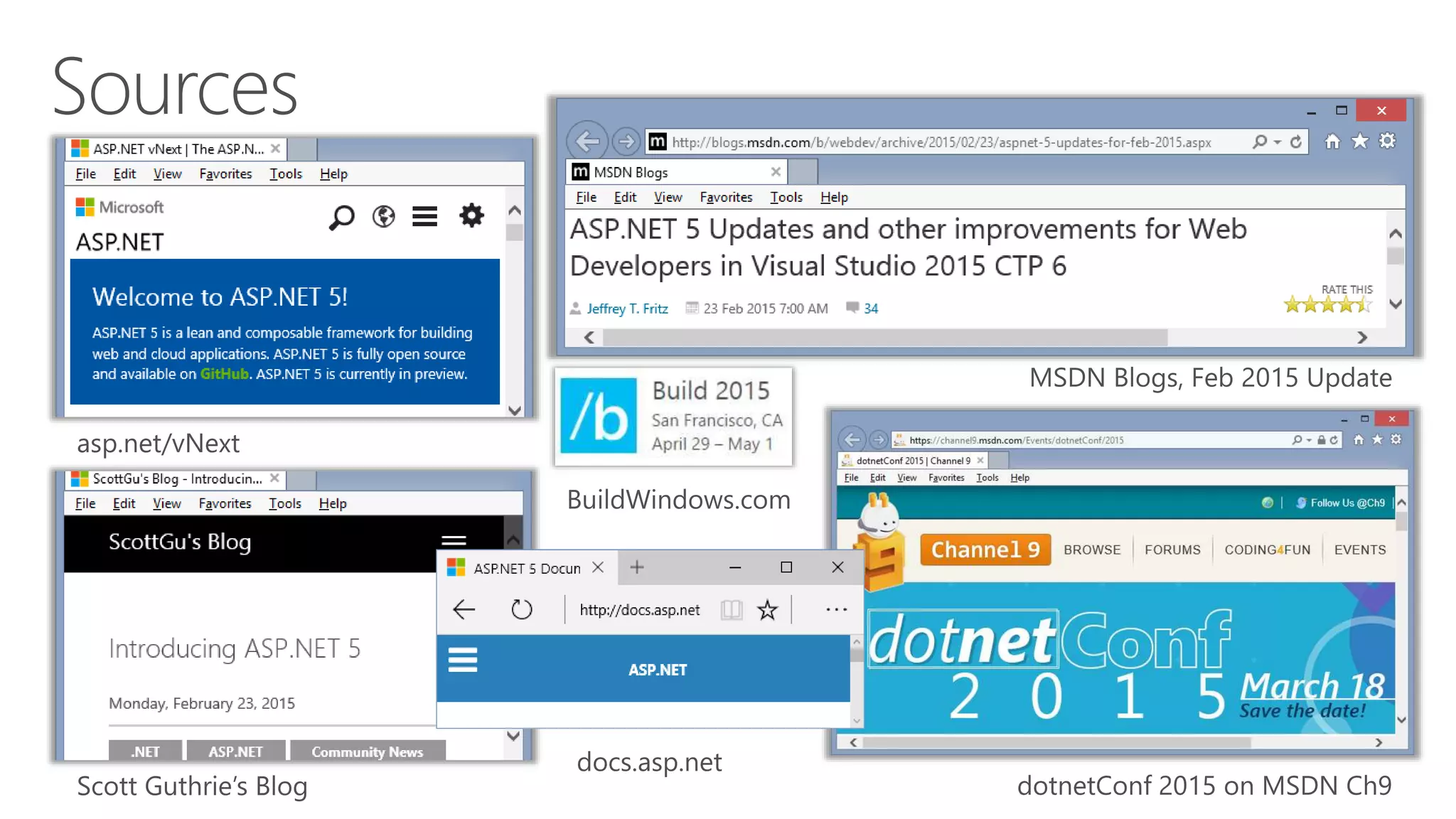Open Tools menu in MSDN Blogs window
The height and width of the screenshot is (819, 1456).
[x=786, y=197]
